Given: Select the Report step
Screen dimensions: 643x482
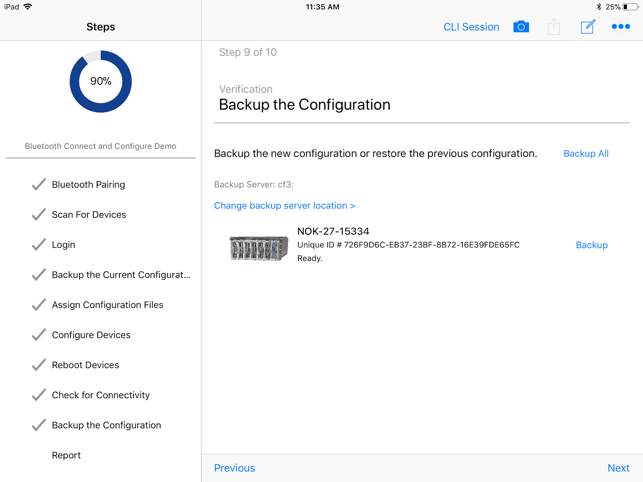Looking at the screenshot, I should pos(66,455).
